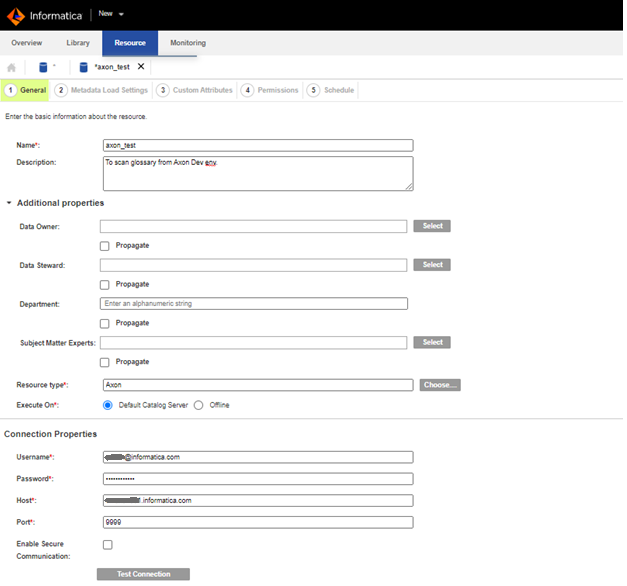Grab the Description textarea resize handle

409,186
